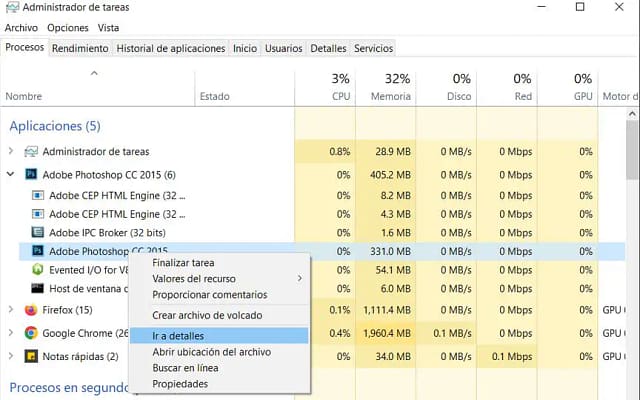Switch to the Usuarios tab
The height and width of the screenshot is (400, 640).
coord(284,48)
